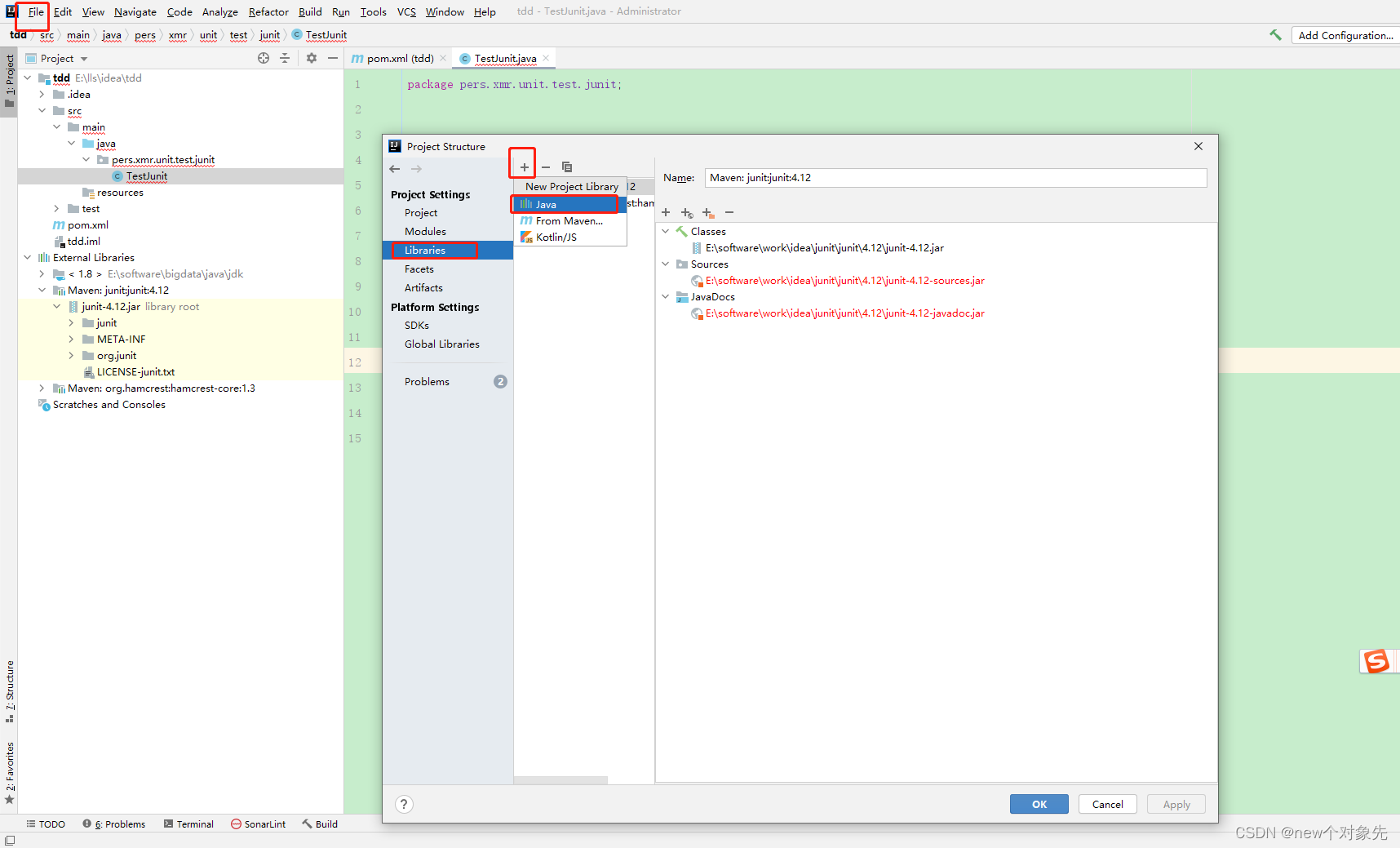
Task: Open Project panel gear settings
Action: click(312, 58)
